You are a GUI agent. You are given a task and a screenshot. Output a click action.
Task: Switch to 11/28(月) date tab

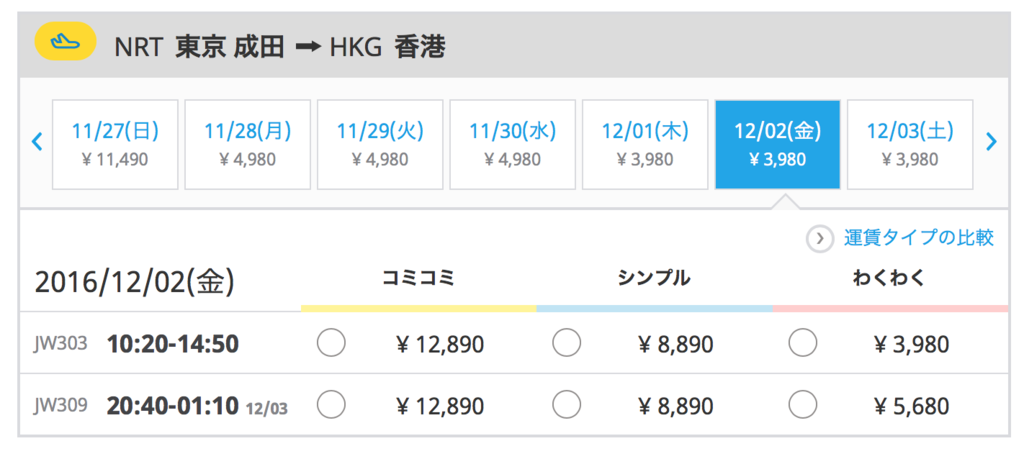248,144
